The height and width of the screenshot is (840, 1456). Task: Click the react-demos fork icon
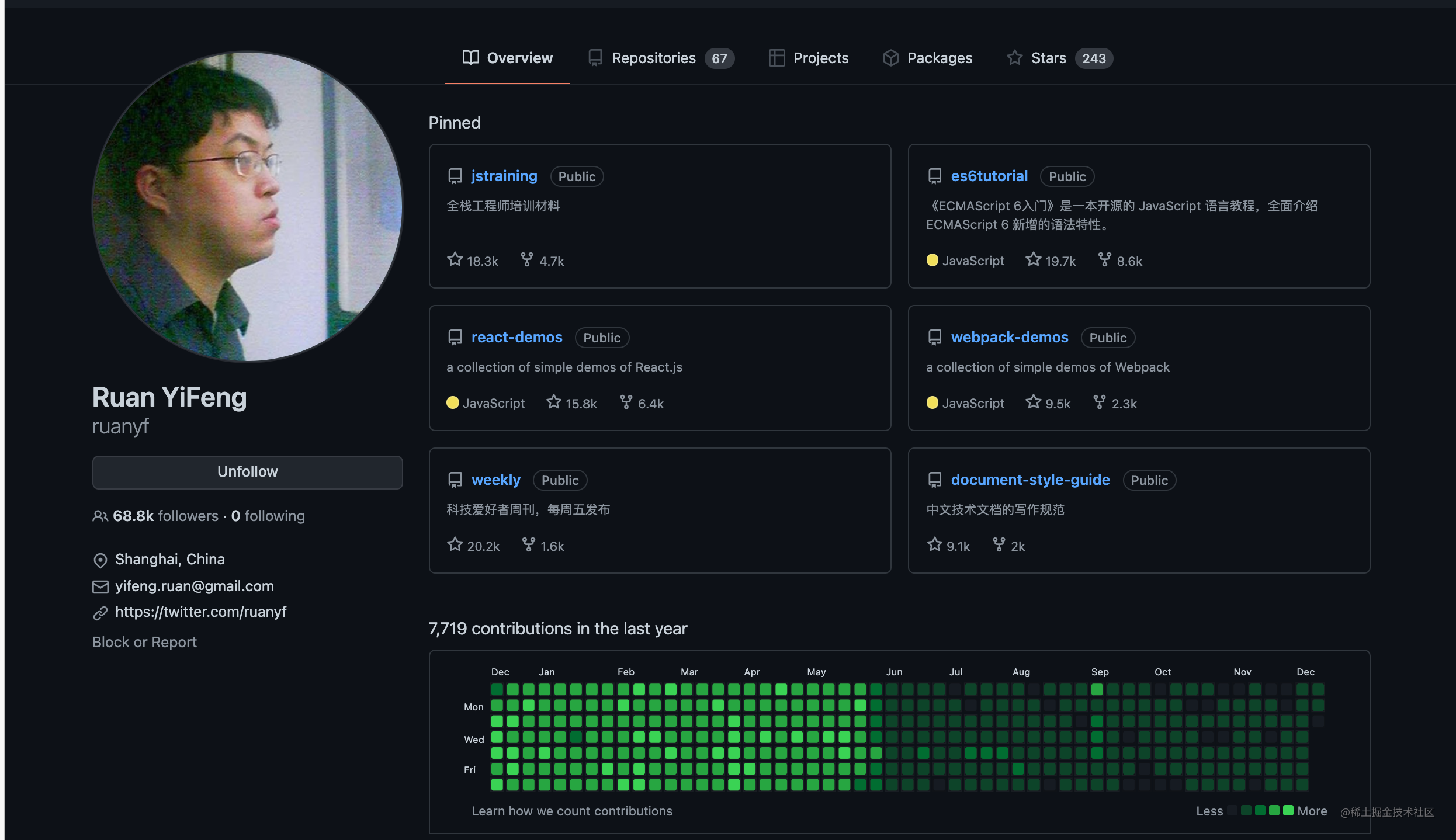(626, 401)
